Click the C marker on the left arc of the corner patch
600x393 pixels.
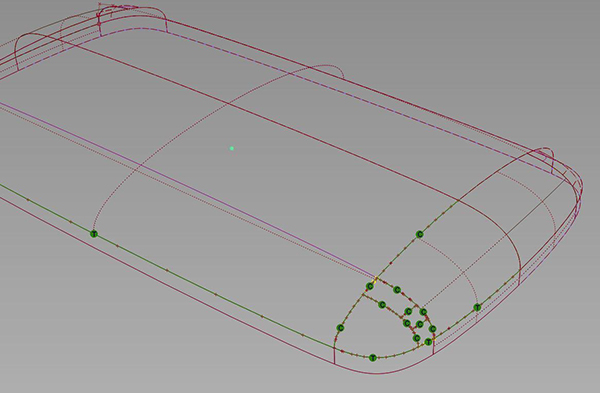(341, 328)
